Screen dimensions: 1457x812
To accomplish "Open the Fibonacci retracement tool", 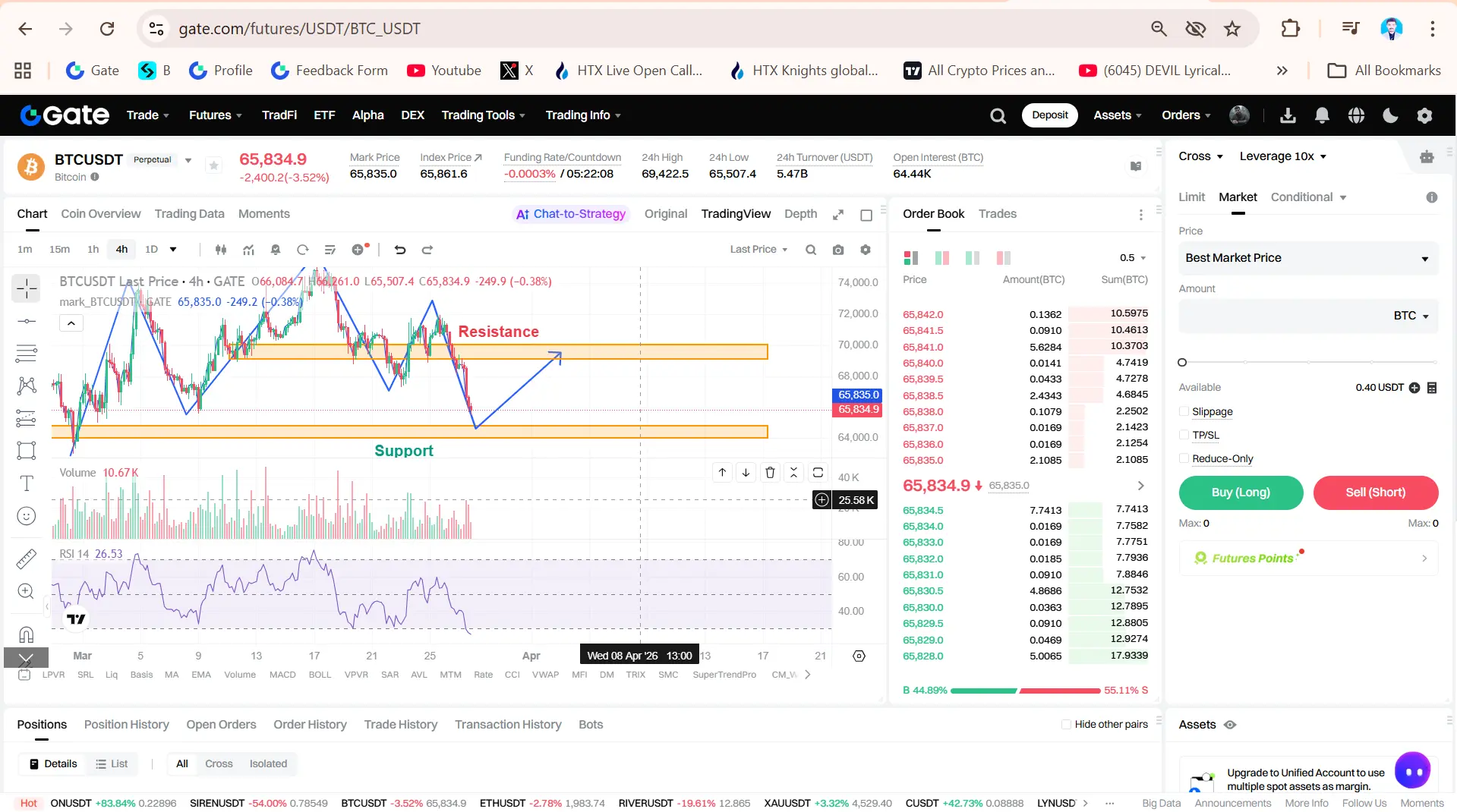I will (x=27, y=353).
